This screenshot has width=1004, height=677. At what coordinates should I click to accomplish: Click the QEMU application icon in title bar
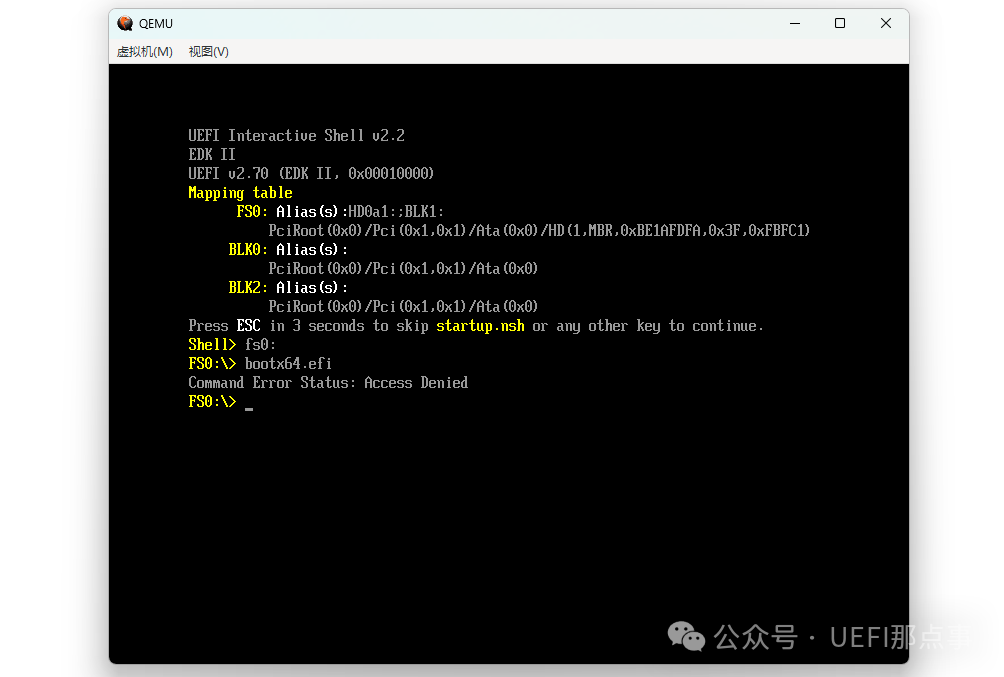(x=125, y=24)
